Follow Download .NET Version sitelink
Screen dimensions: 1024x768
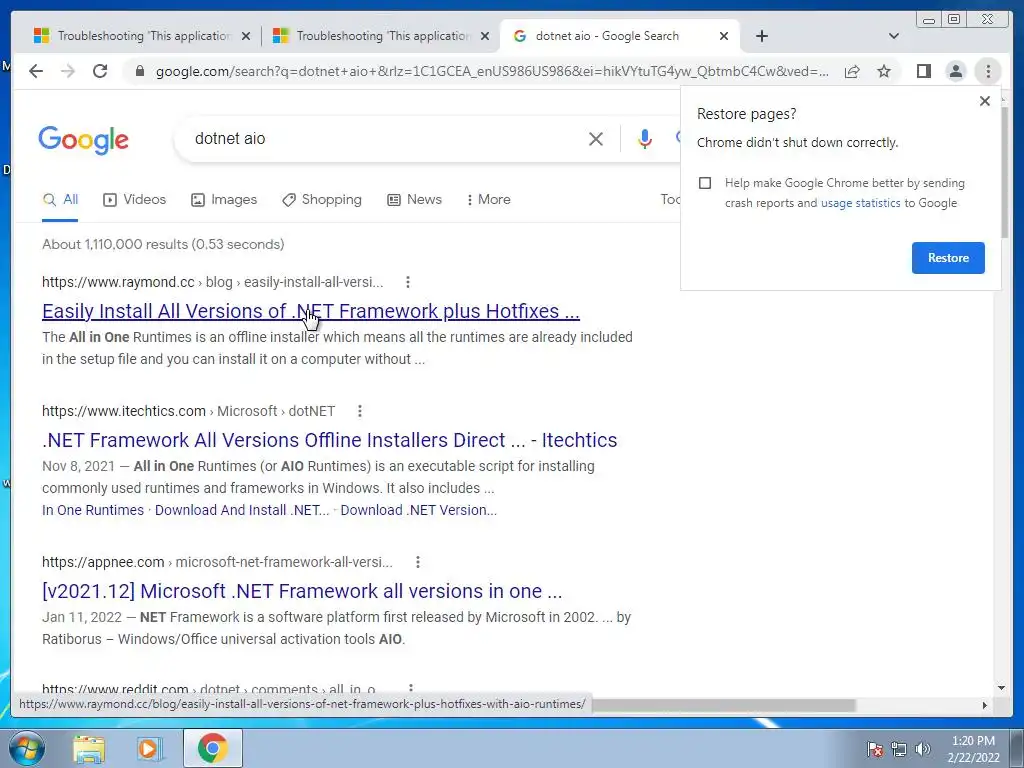pyautogui.click(x=419, y=510)
